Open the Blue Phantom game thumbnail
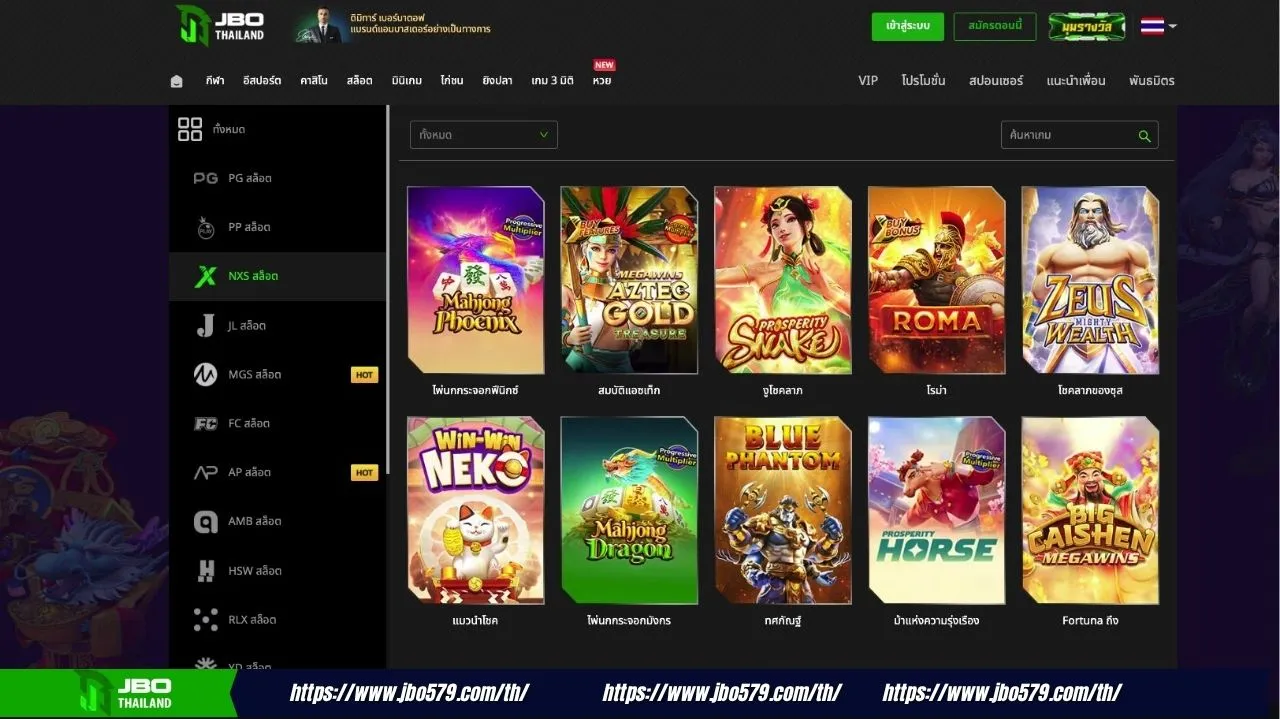 783,510
